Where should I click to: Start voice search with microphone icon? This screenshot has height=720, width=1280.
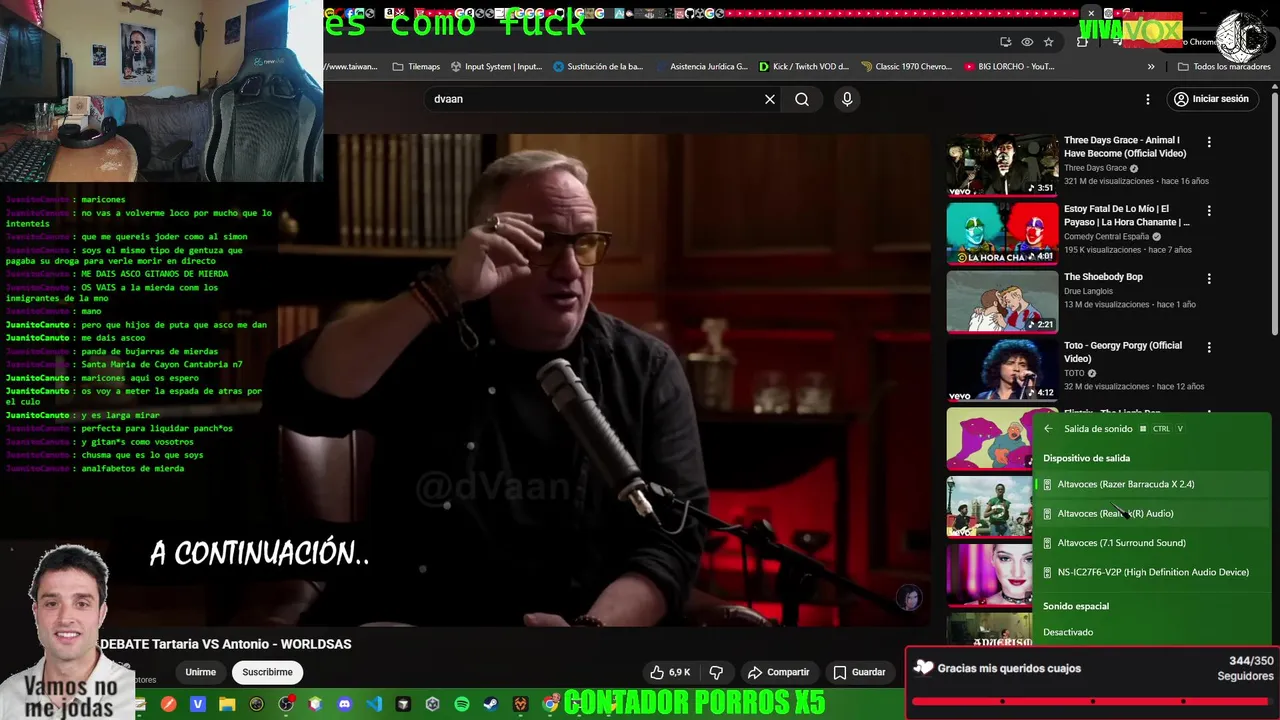click(x=847, y=99)
